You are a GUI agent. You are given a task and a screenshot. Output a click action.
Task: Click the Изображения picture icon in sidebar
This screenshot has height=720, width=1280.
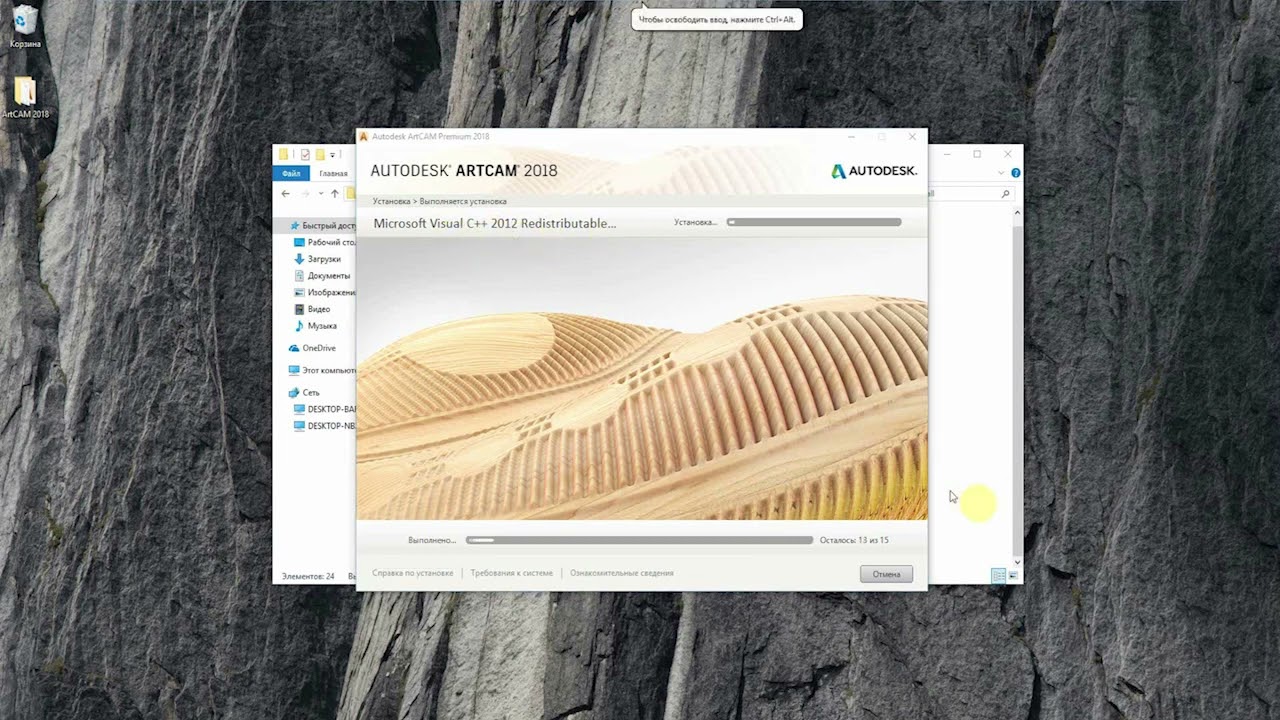coord(299,292)
